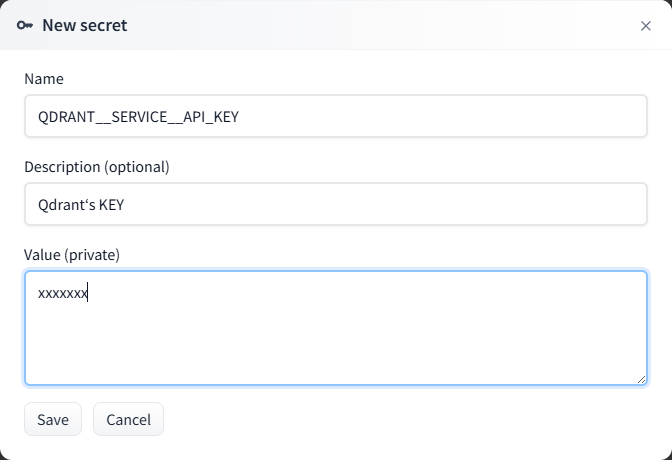Image resolution: width=672 pixels, height=460 pixels.
Task: Close the New secret dialog
Action: pos(646,26)
